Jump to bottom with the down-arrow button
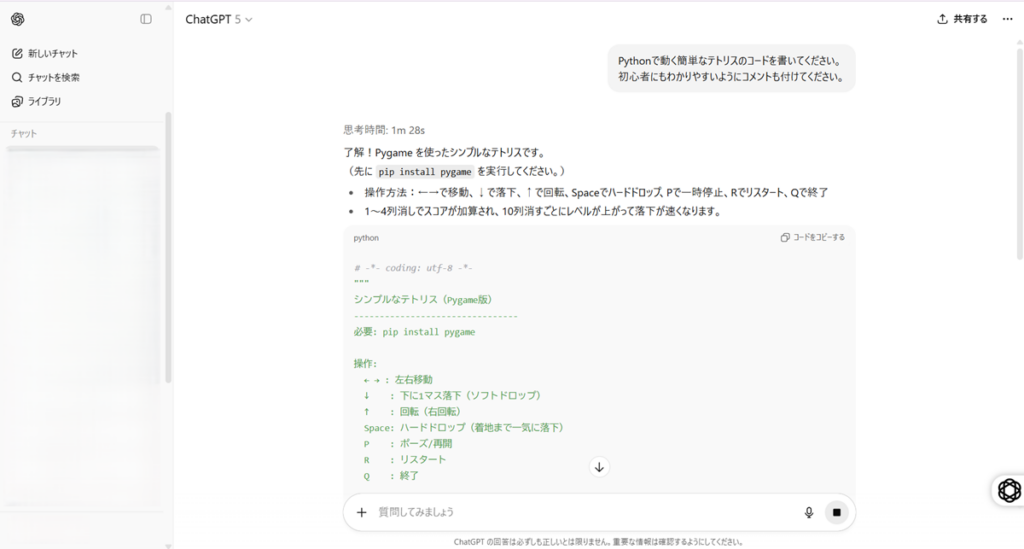The width and height of the screenshot is (1024, 549). [599, 467]
